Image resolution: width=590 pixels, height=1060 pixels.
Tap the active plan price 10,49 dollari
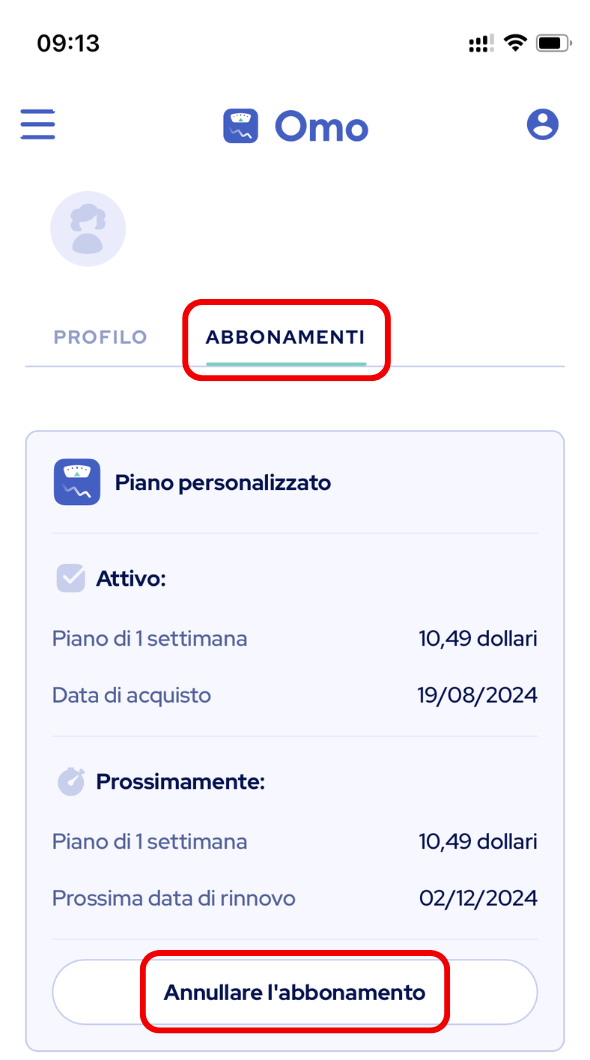coord(478,638)
